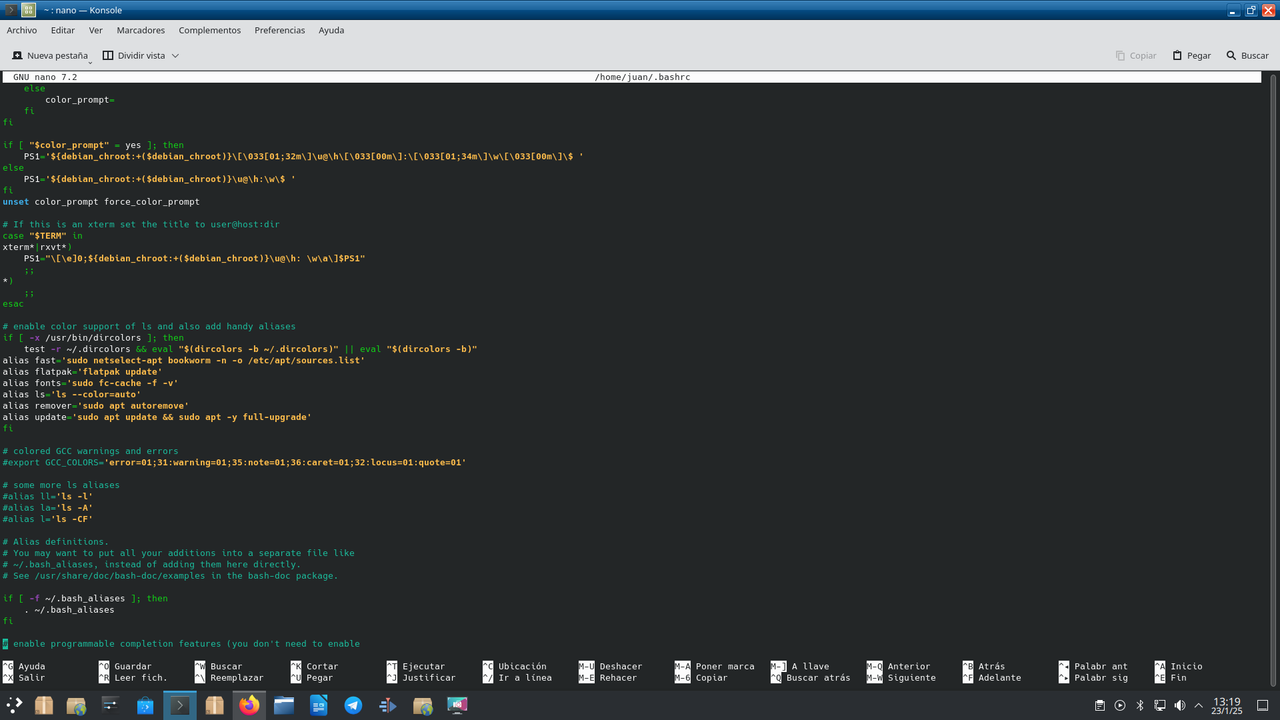
Task: Toggle the pin icon in the title bar
Action: point(28,10)
